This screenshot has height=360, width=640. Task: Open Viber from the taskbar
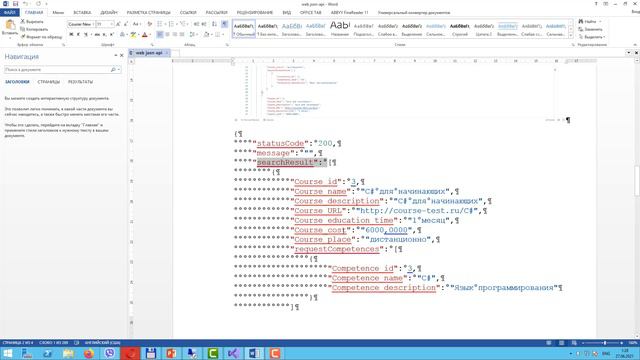[109, 353]
